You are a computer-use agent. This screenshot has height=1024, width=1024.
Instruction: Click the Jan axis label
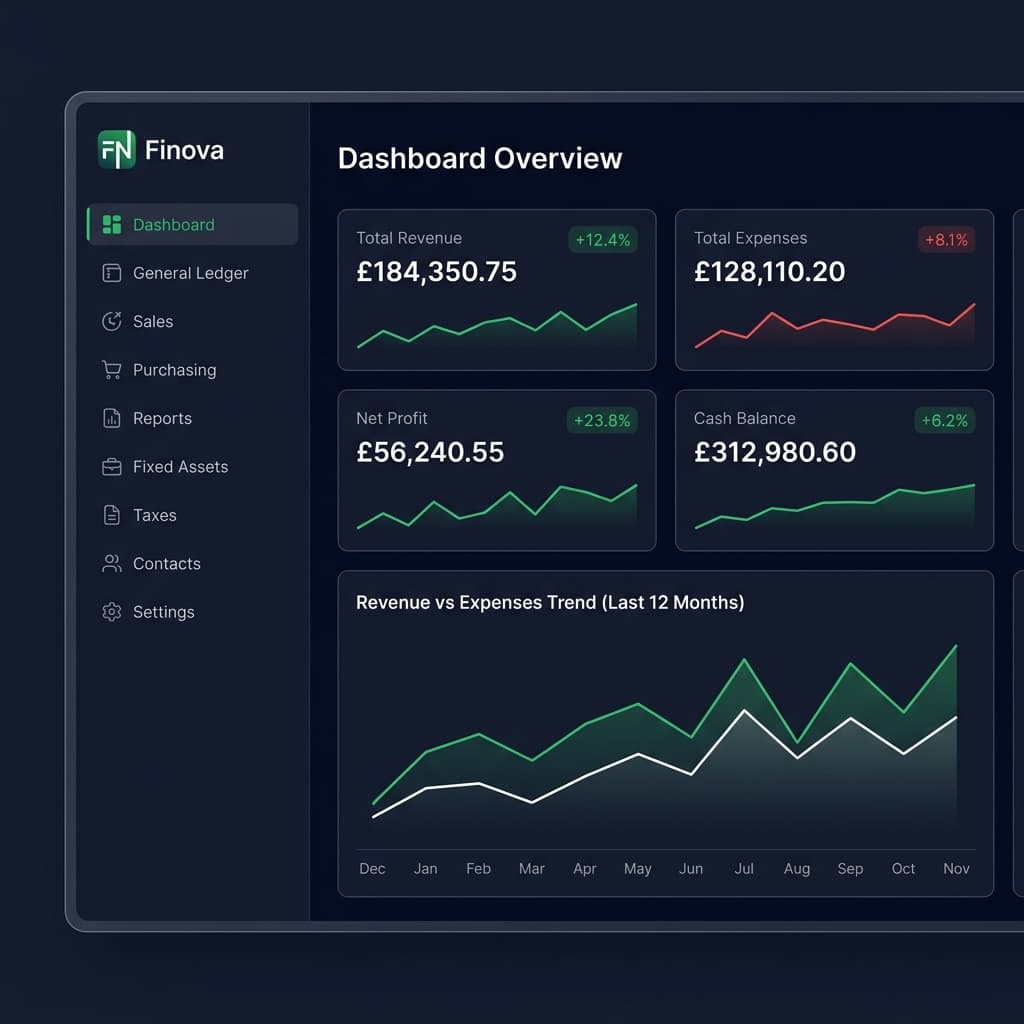[x=426, y=869]
